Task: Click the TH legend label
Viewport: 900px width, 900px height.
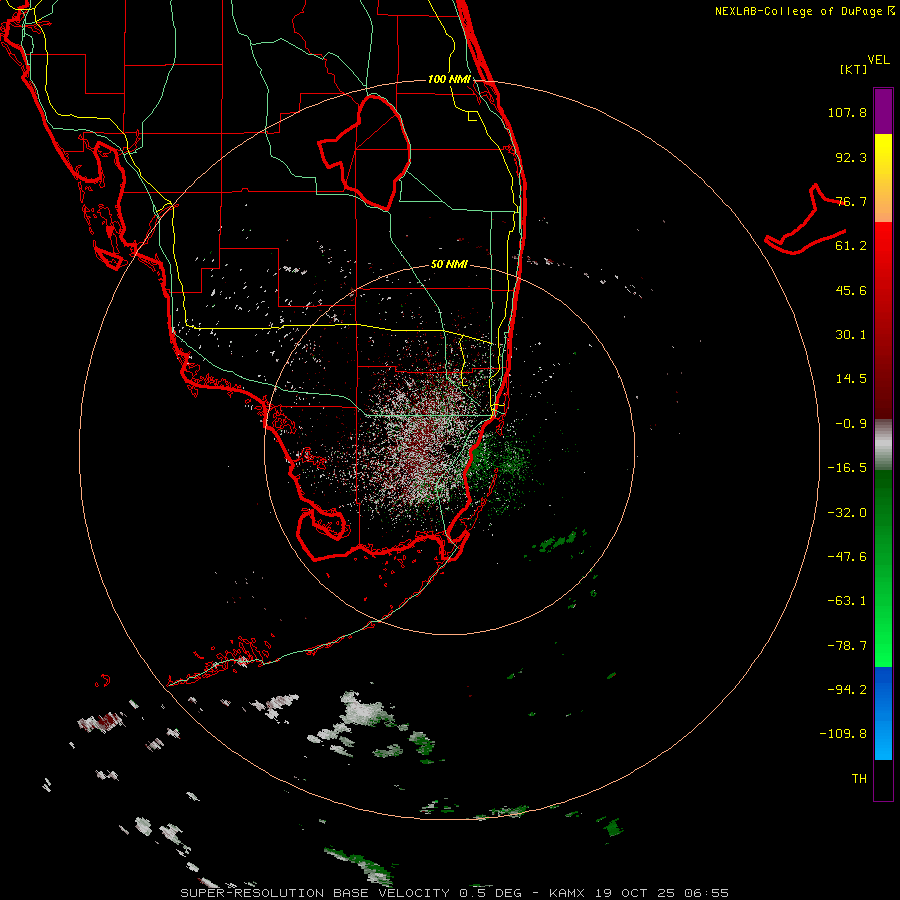Action: (x=859, y=779)
